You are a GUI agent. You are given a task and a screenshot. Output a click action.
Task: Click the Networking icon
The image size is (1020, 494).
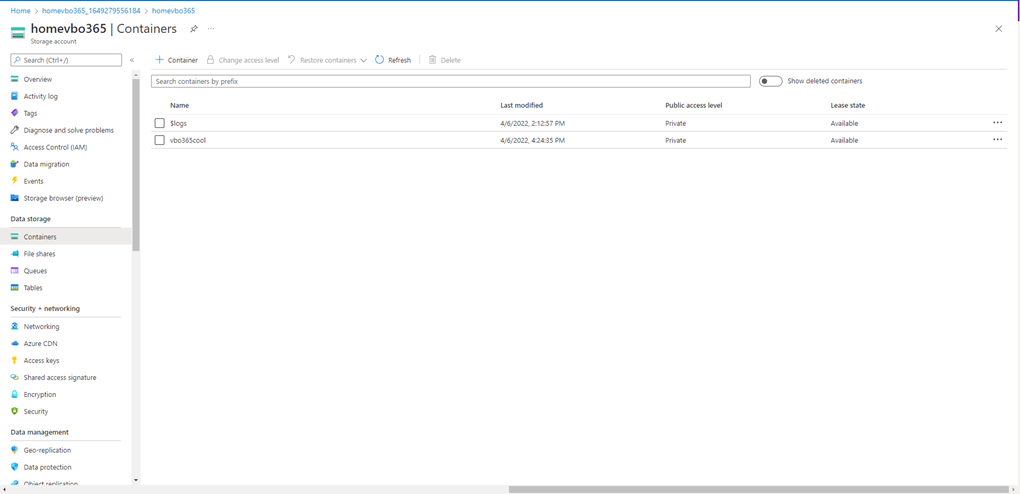14,327
